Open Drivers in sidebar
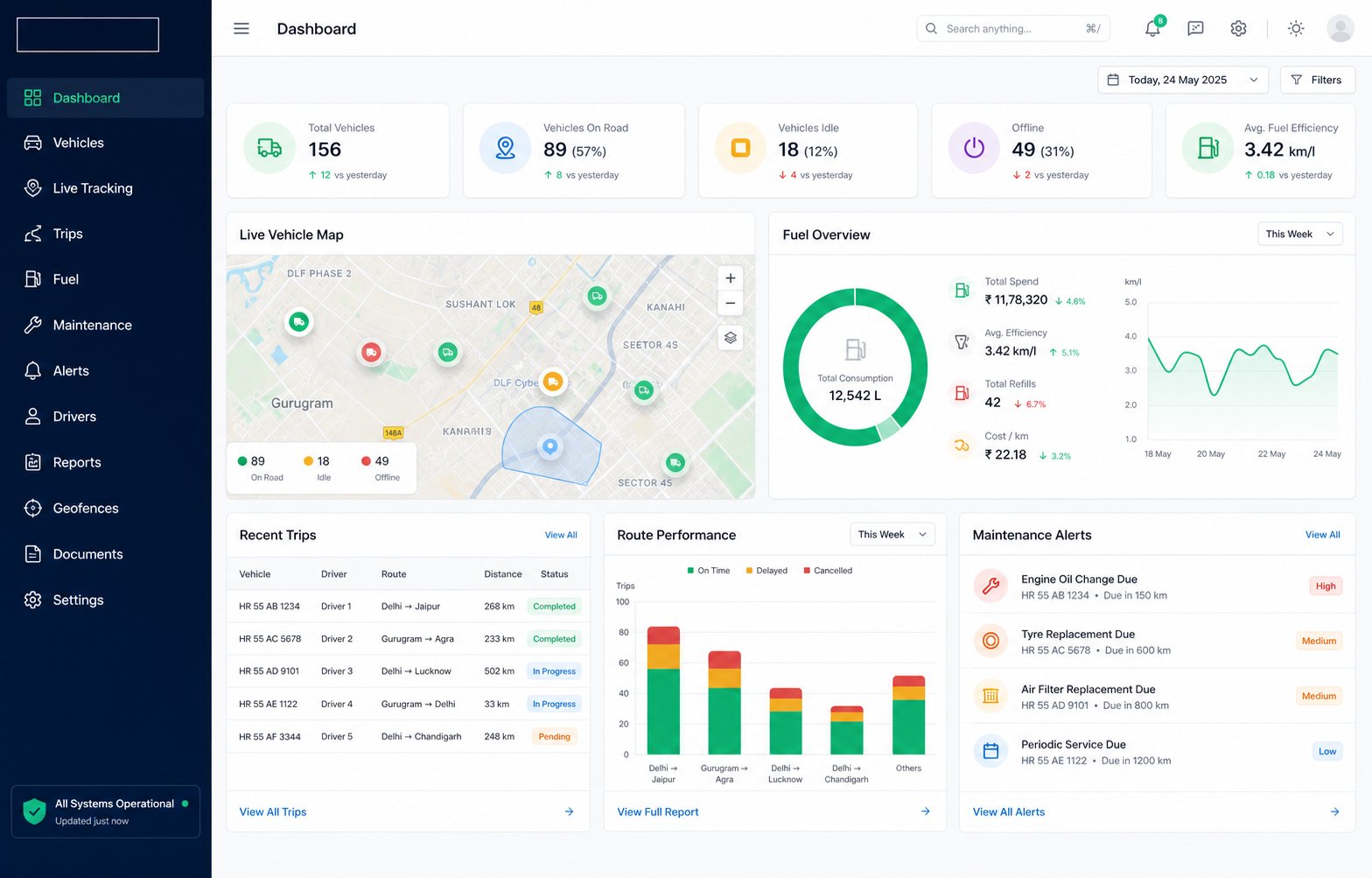 click(105, 417)
